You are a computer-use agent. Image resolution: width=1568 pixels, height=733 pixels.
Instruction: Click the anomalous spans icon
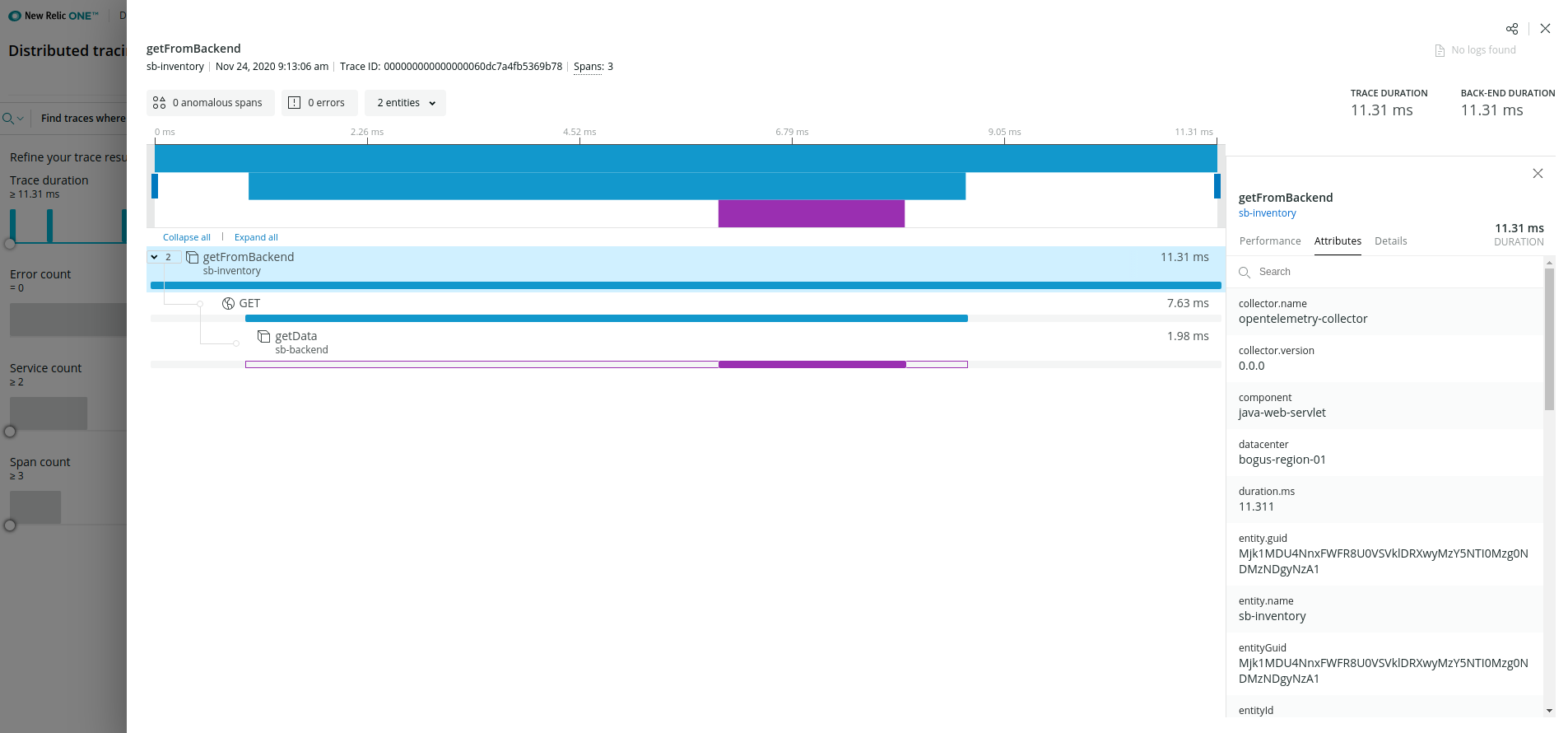(x=159, y=103)
